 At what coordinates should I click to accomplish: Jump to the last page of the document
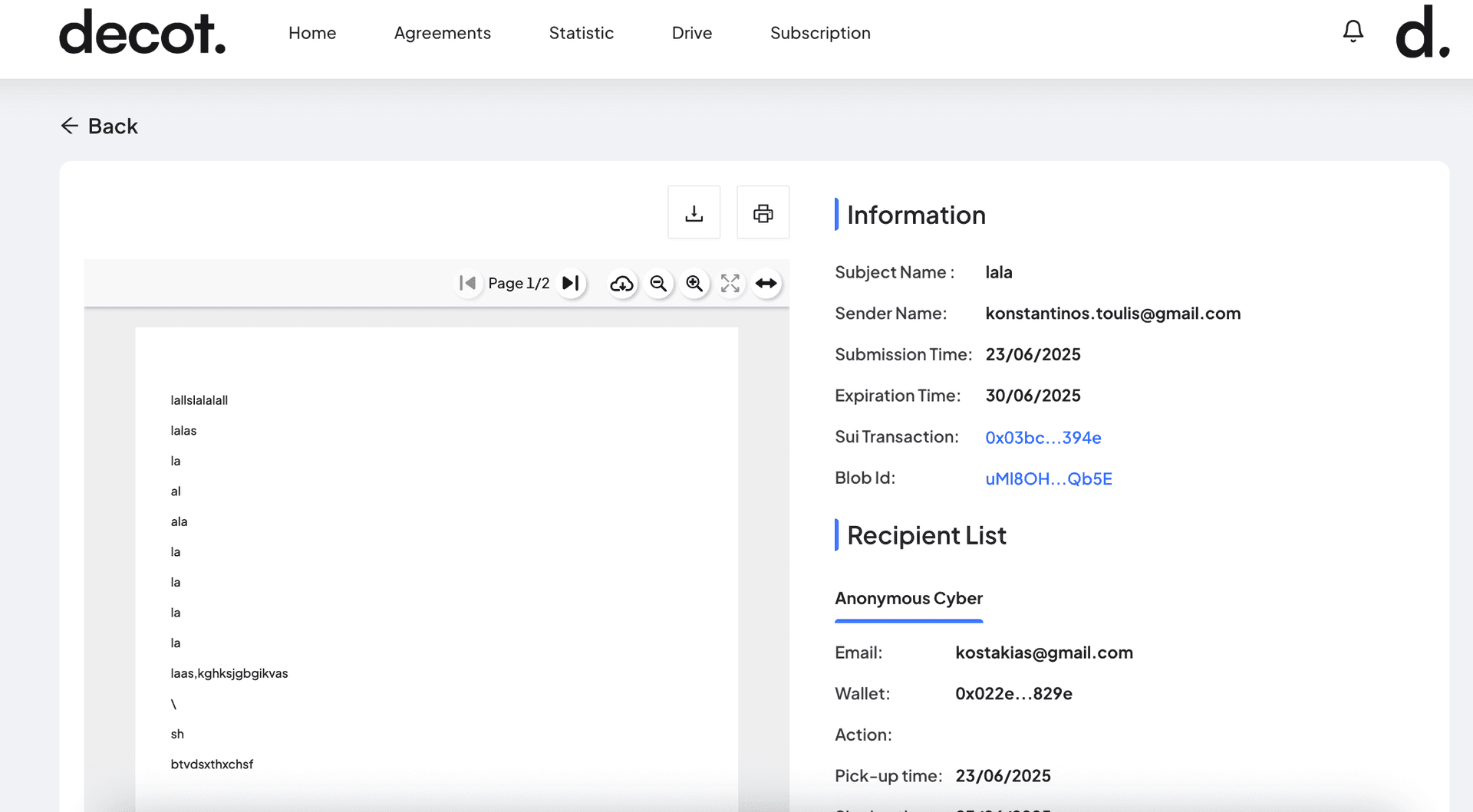(x=571, y=283)
